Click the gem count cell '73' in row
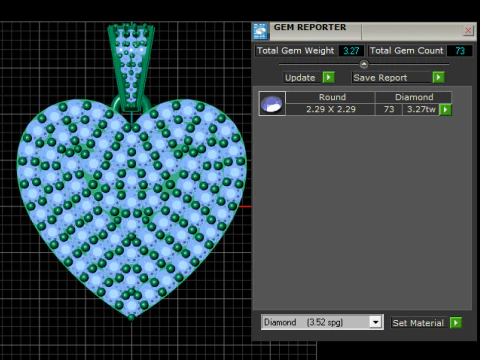 pos(389,109)
